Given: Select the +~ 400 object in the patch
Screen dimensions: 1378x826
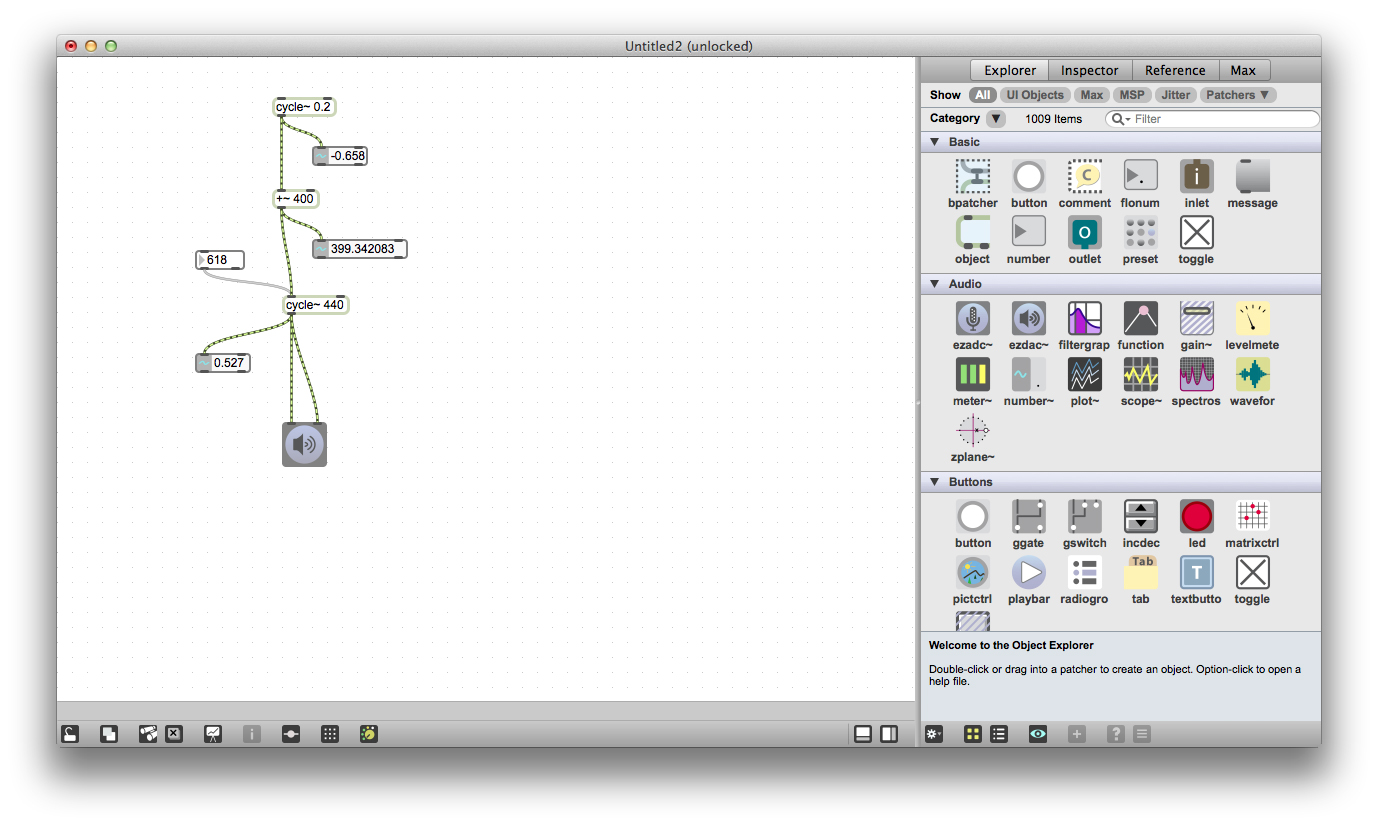Looking at the screenshot, I should 296,199.
